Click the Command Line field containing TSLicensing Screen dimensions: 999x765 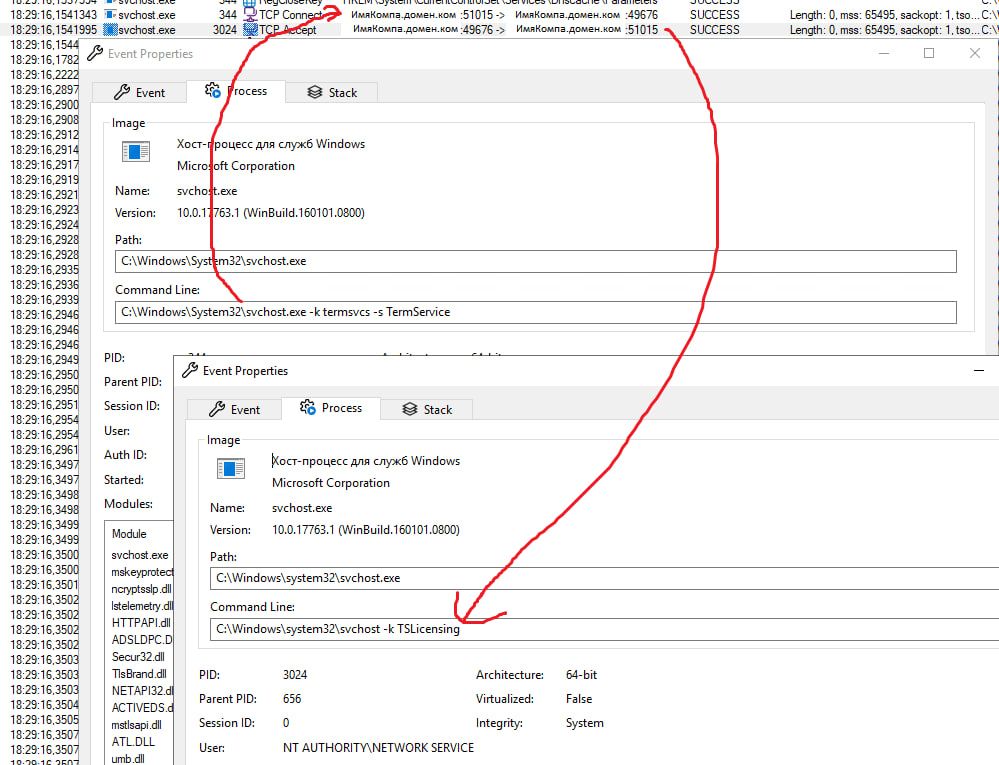[x=600, y=629]
